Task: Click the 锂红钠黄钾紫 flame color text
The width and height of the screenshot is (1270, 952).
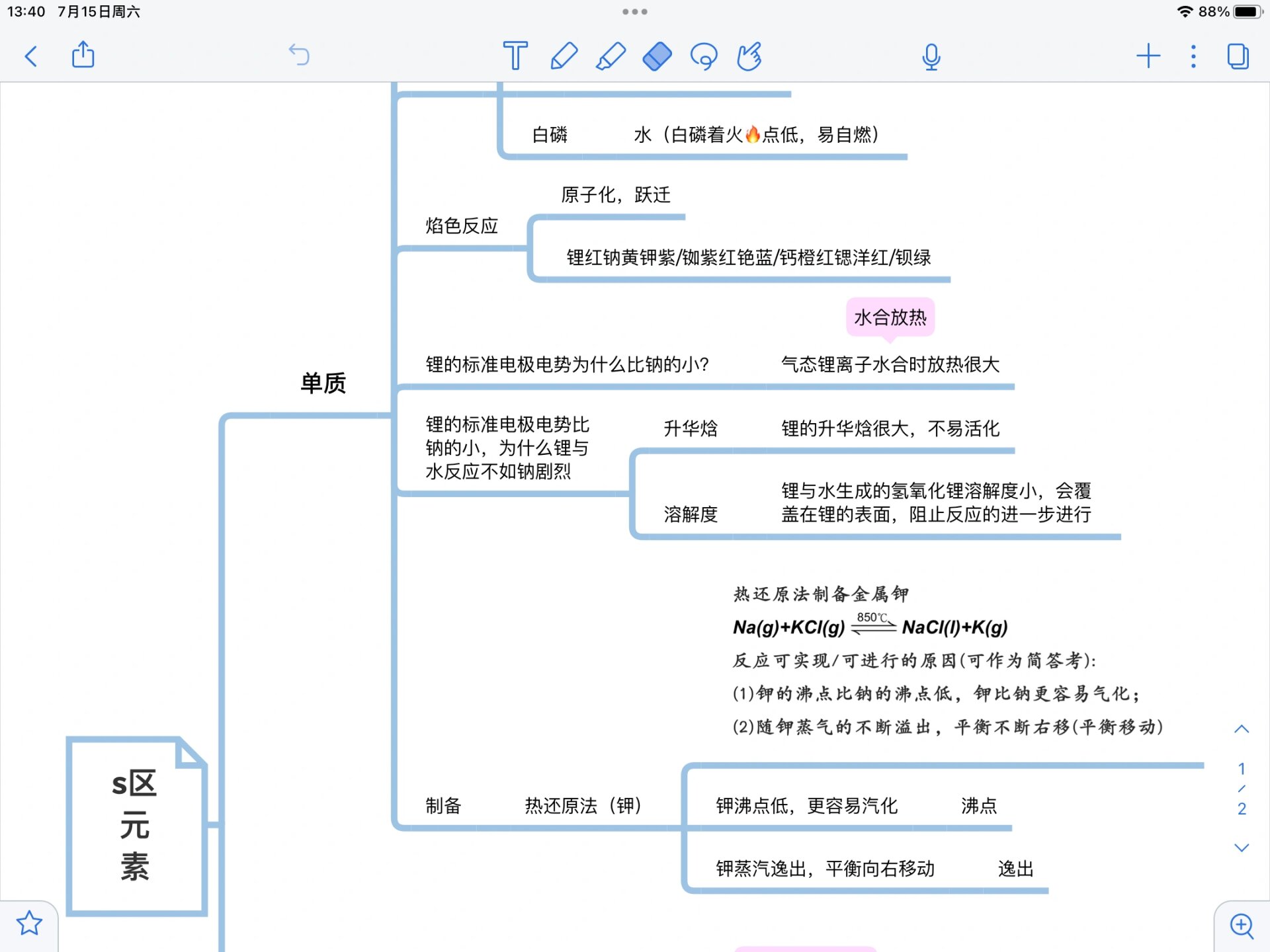Action: (749, 257)
